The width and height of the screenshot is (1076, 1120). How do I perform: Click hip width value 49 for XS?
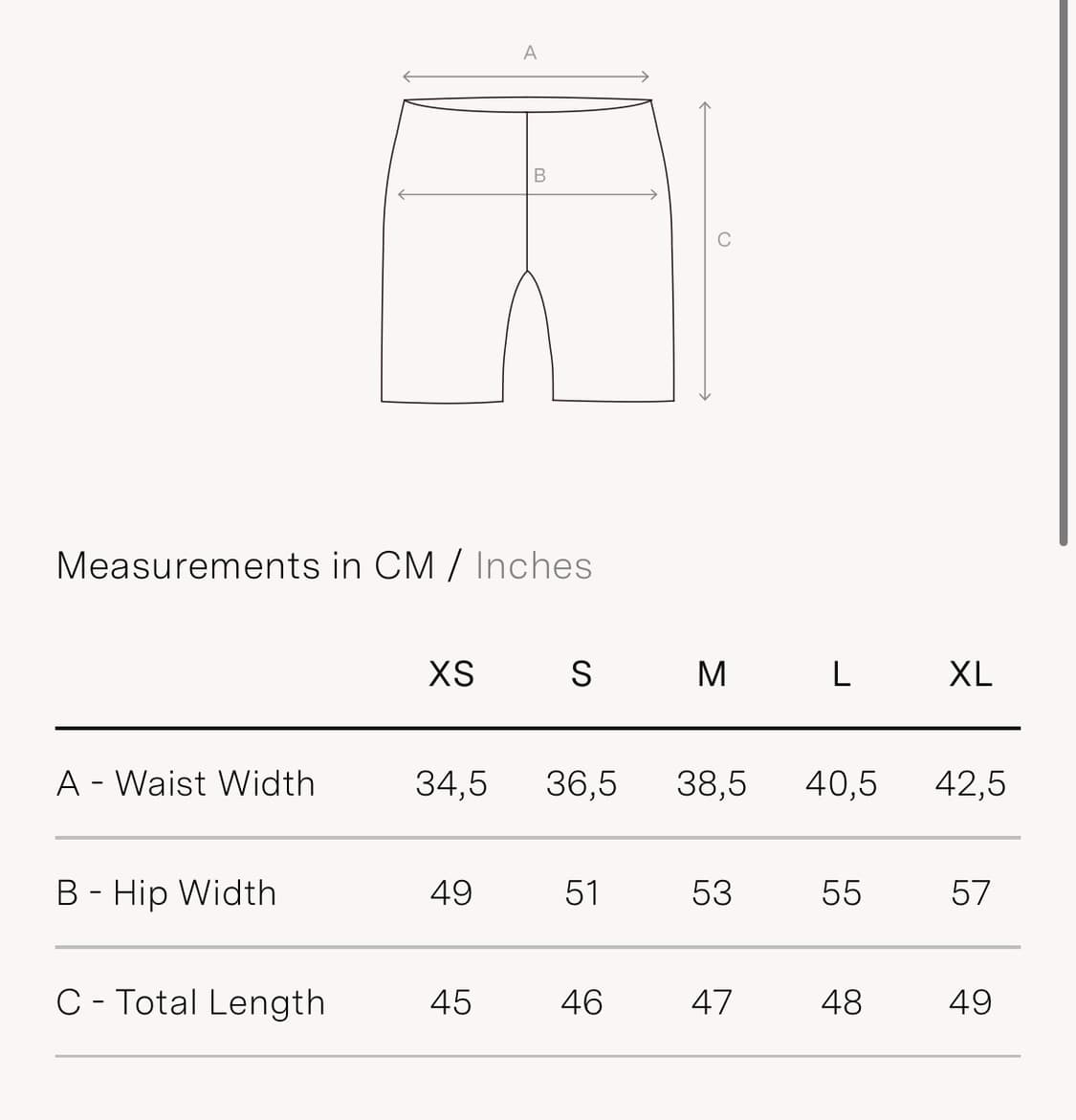pos(450,893)
